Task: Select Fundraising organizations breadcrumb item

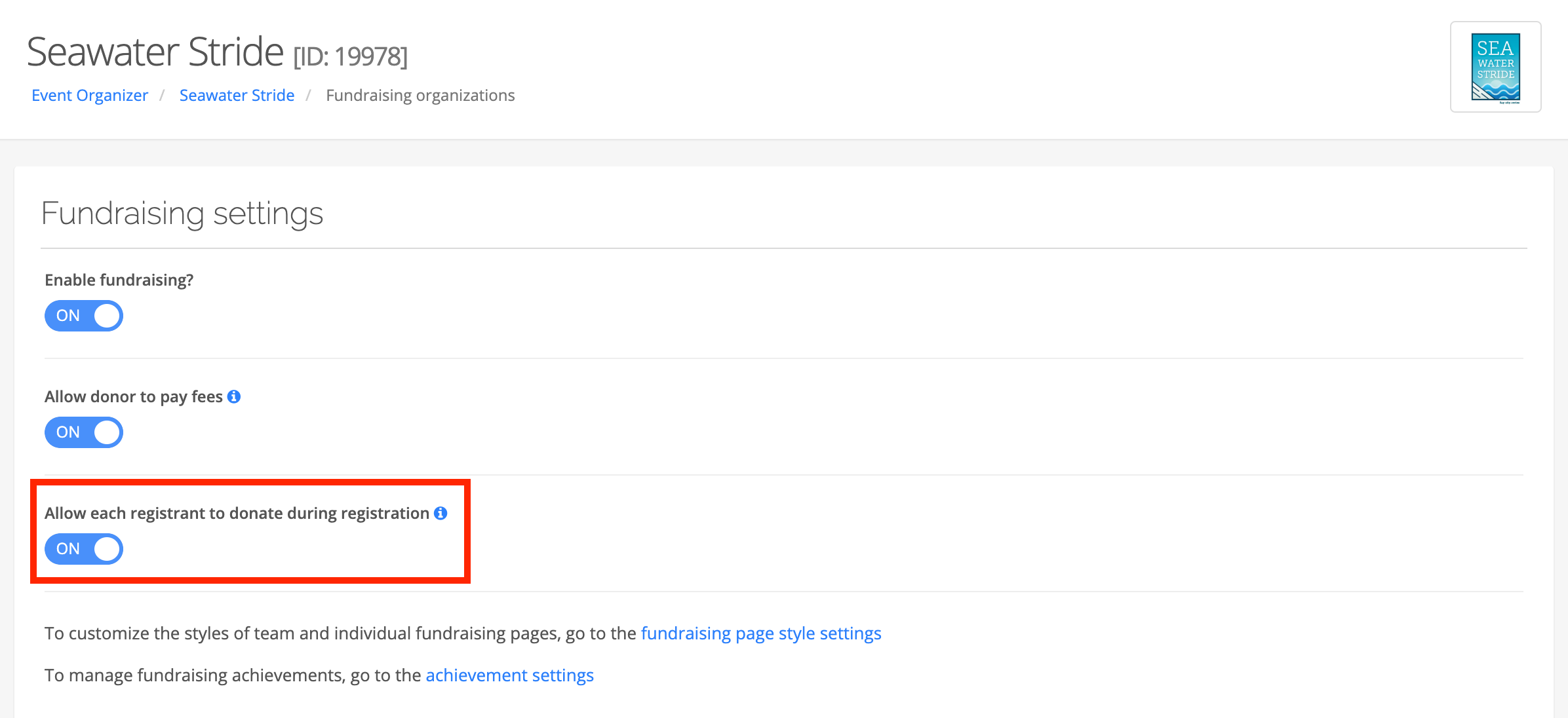Action: pyautogui.click(x=420, y=96)
